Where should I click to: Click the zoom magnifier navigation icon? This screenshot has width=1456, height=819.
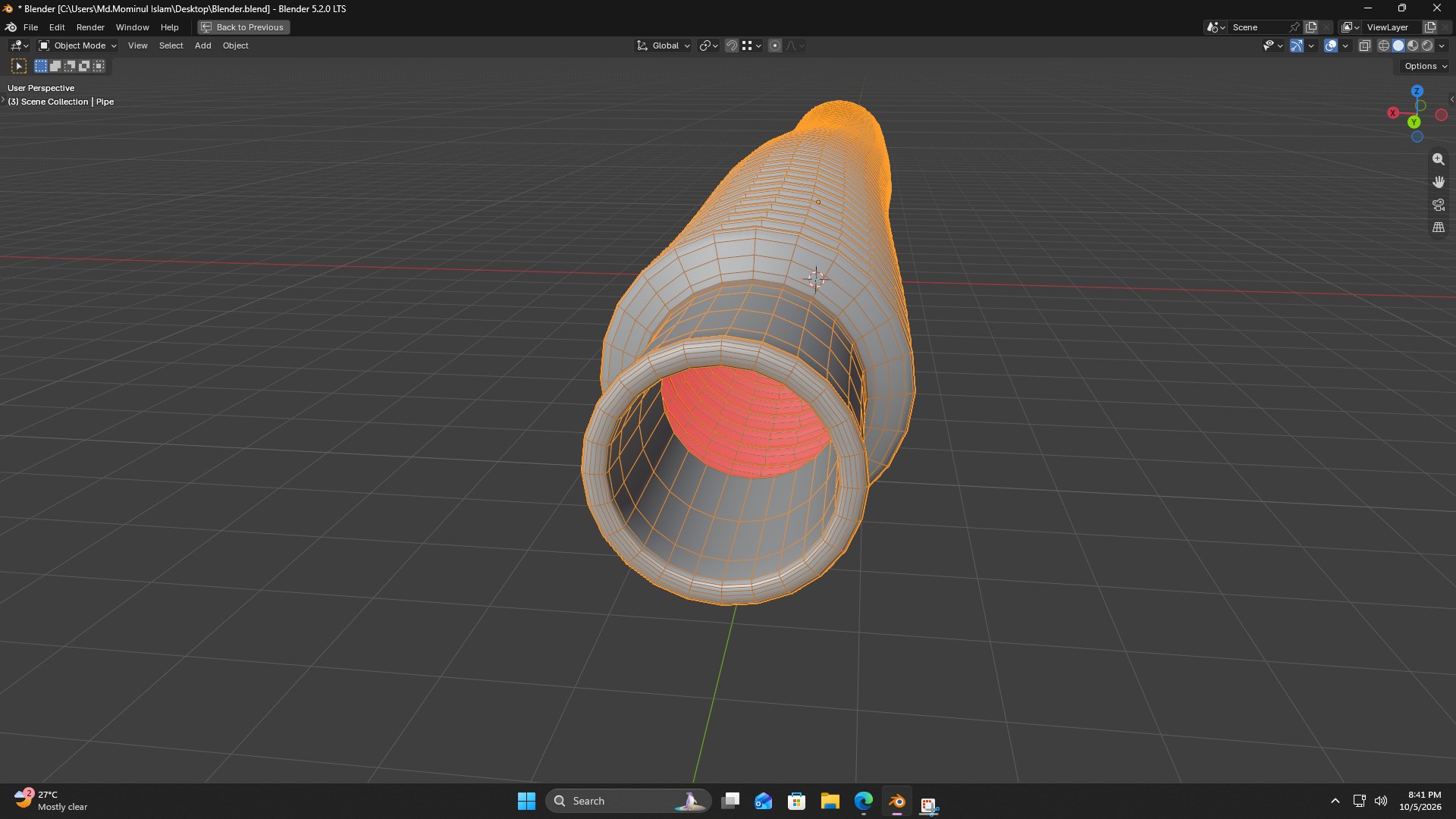click(1438, 159)
